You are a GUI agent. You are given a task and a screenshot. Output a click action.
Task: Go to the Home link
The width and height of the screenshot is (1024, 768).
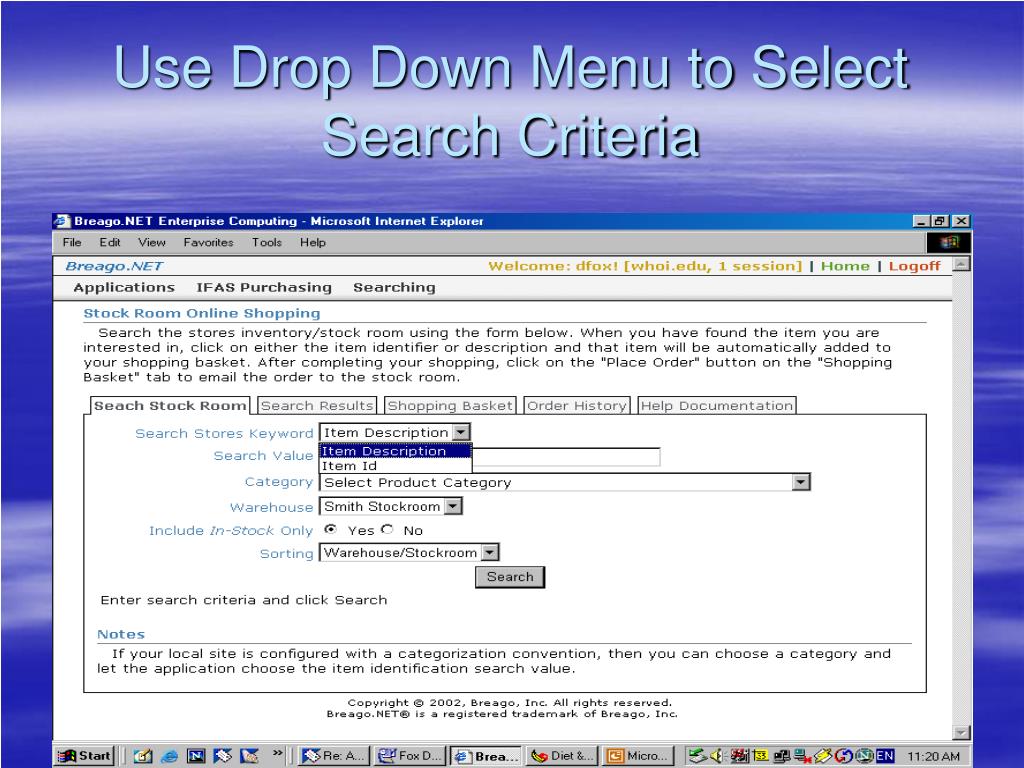tap(845, 266)
